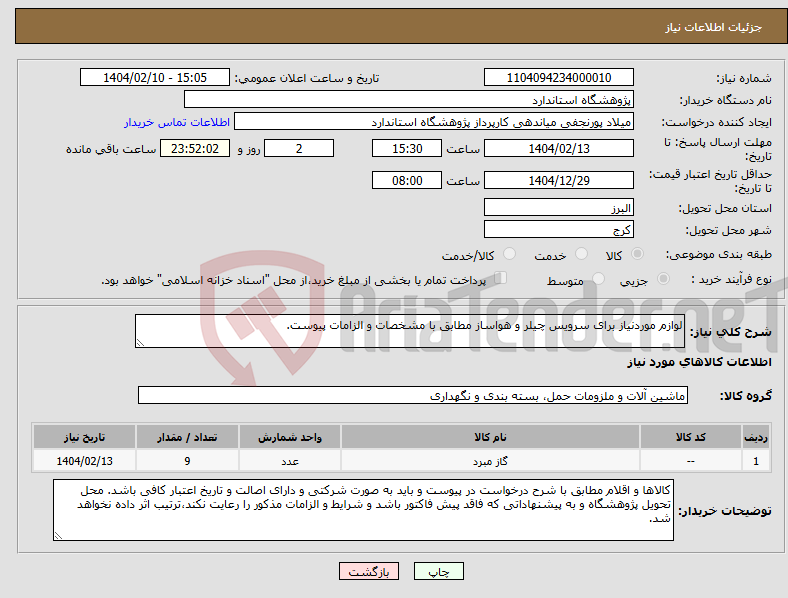
Task: Click the remaining time 23:52:02 field
Action: pos(195,148)
